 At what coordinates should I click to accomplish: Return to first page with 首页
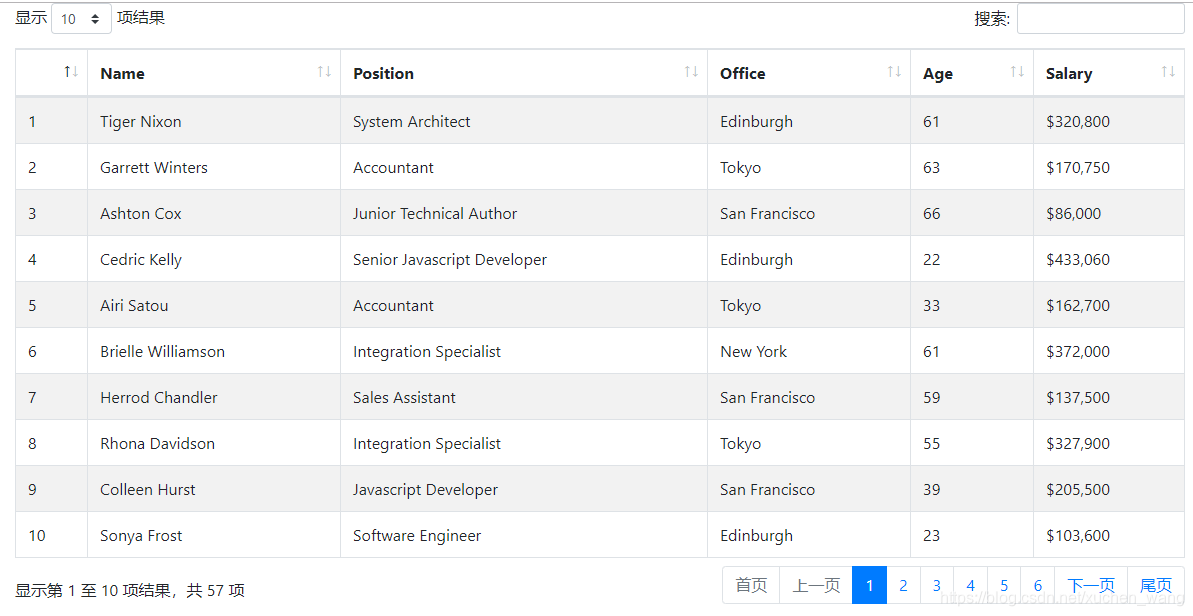(750, 585)
